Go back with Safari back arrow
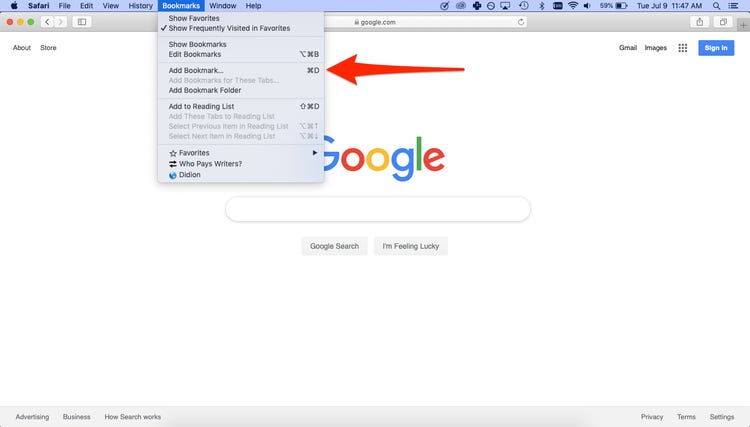Screen dimensions: 750x427 [x=47, y=22]
